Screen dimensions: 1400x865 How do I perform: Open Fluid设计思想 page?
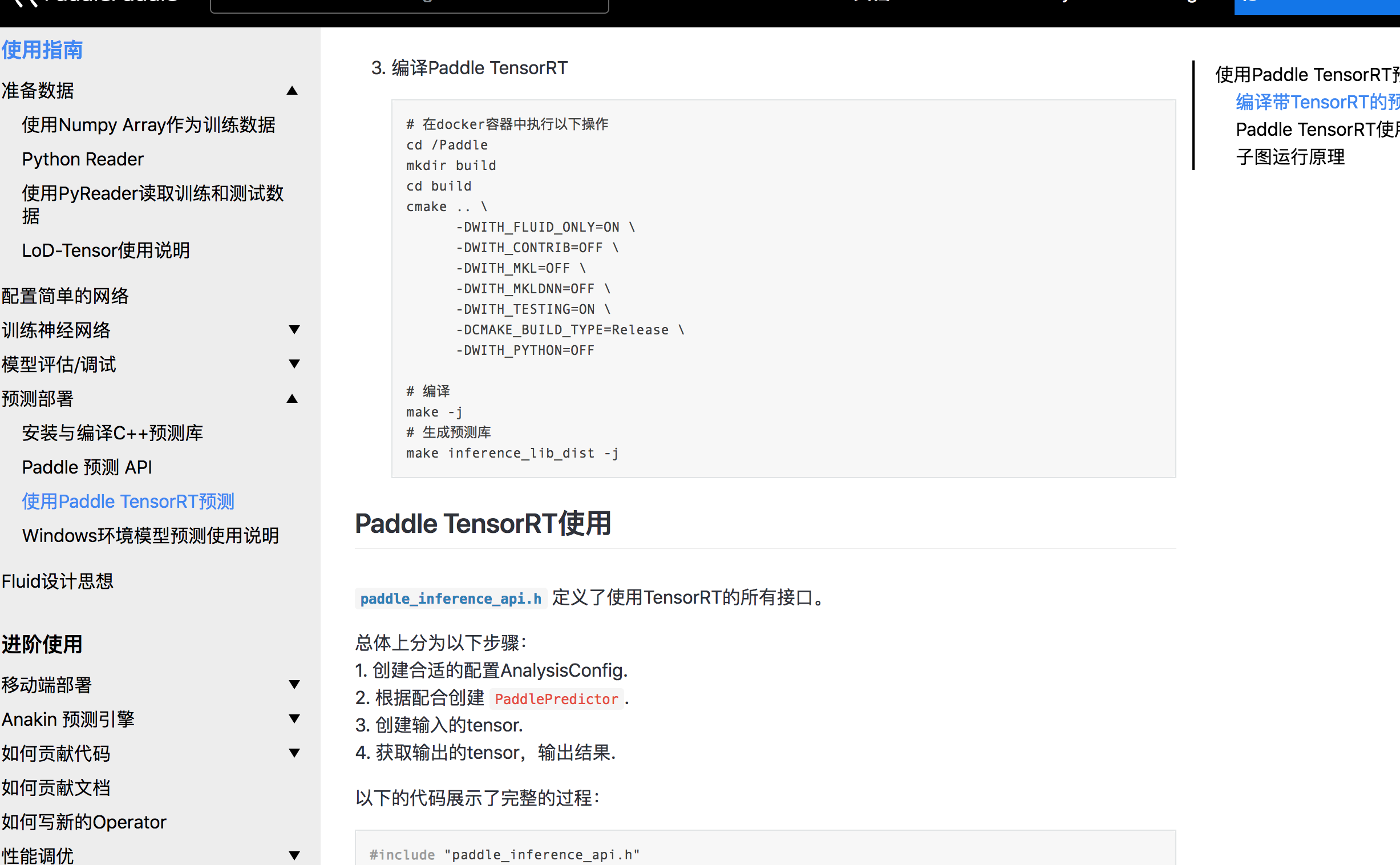[x=58, y=581]
